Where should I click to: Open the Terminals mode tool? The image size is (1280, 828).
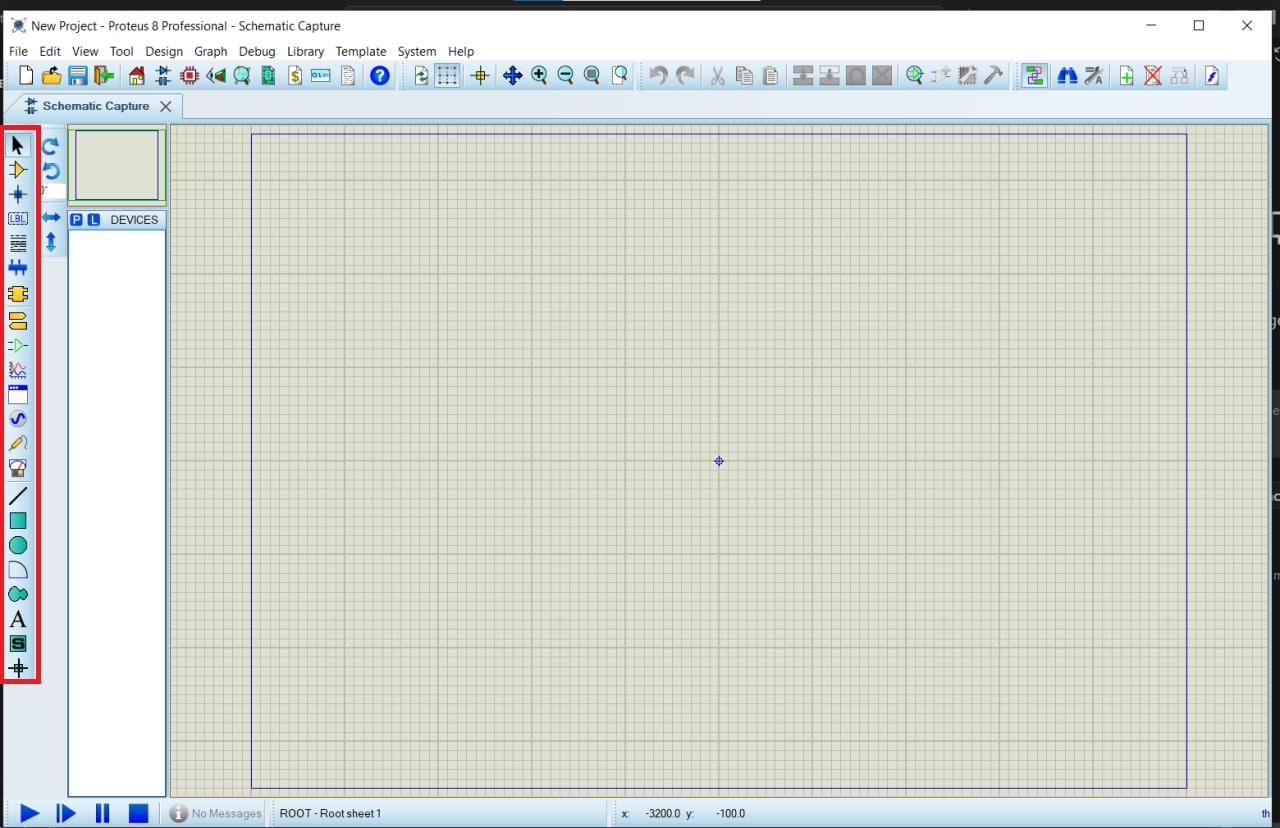(18, 320)
